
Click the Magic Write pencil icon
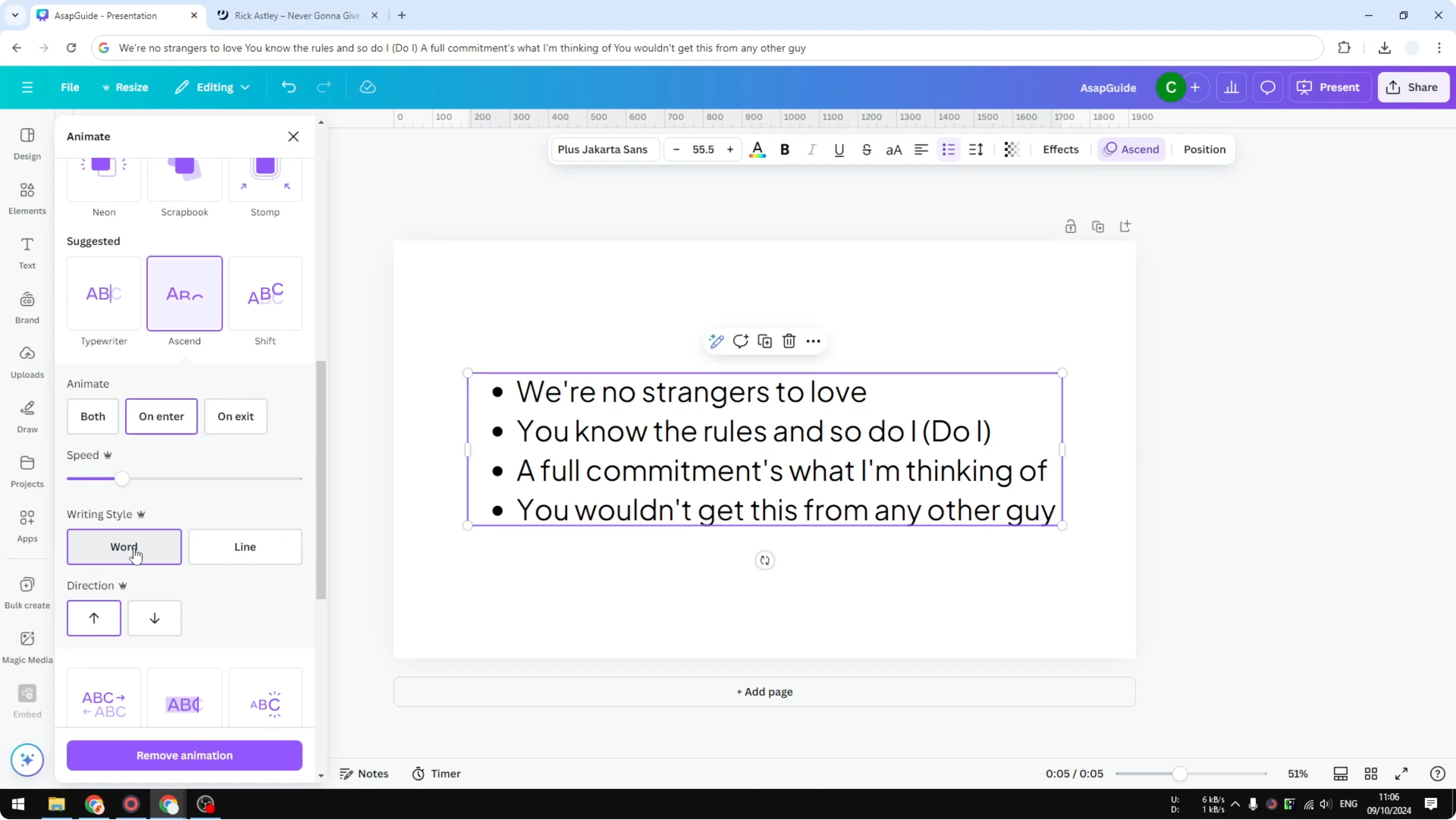coord(716,341)
